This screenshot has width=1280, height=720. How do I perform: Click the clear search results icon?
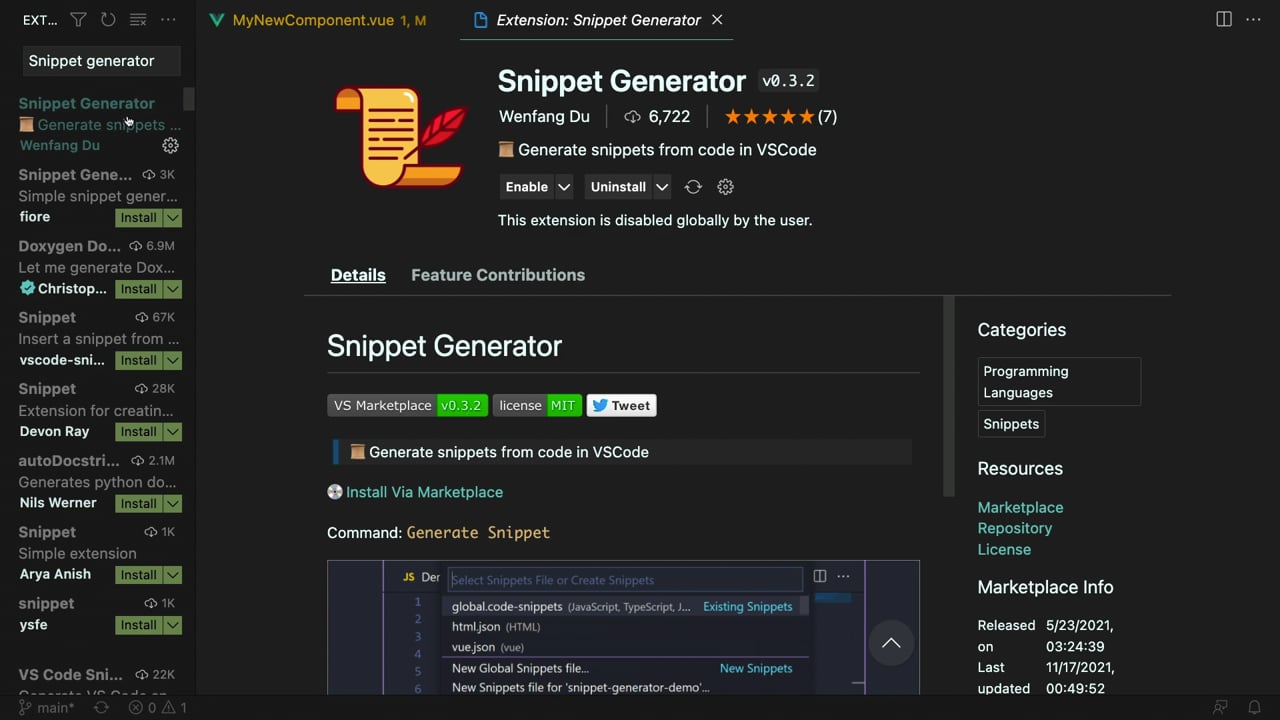pos(138,20)
